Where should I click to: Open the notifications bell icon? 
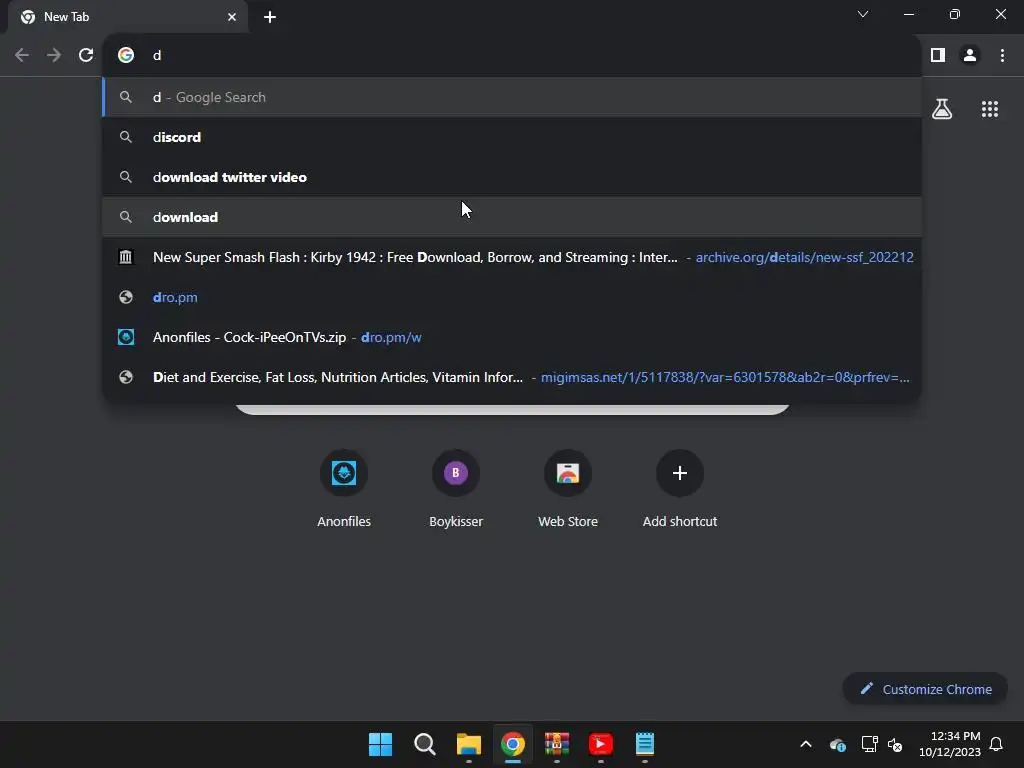point(996,744)
